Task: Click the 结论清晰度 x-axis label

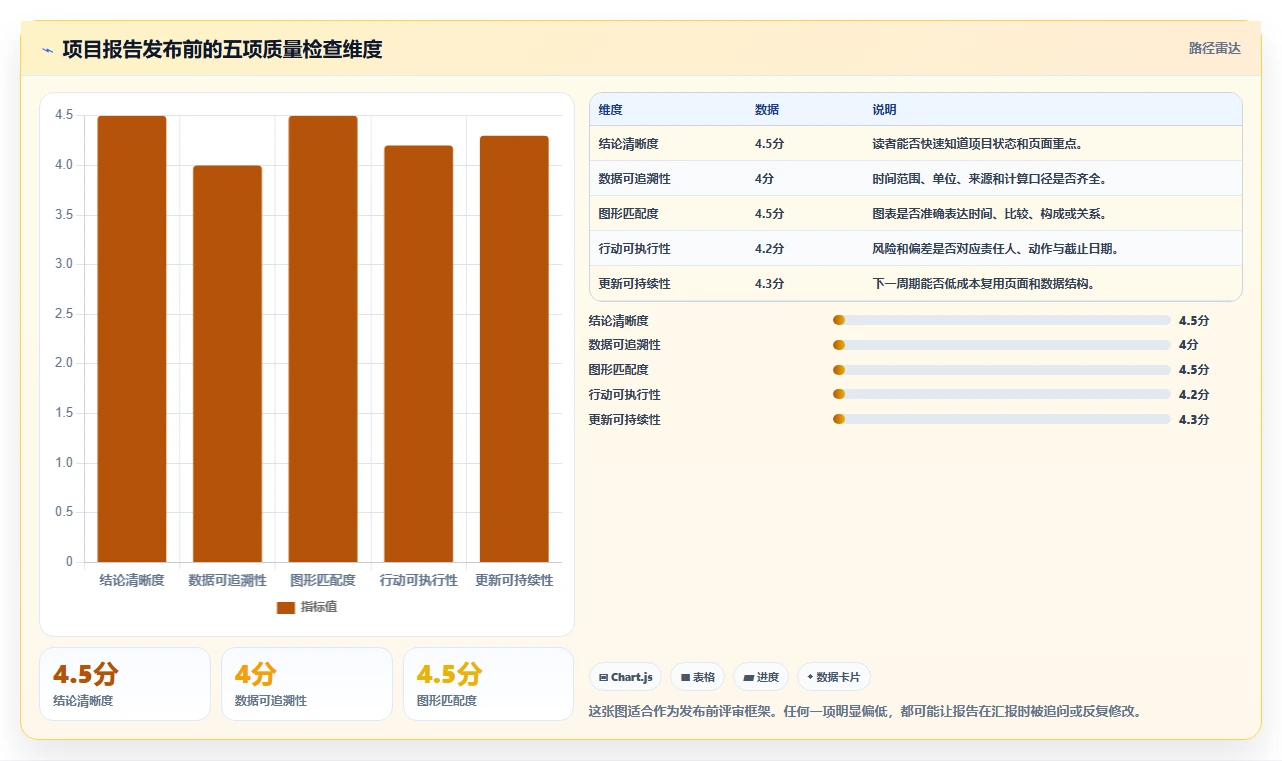Action: [132, 580]
